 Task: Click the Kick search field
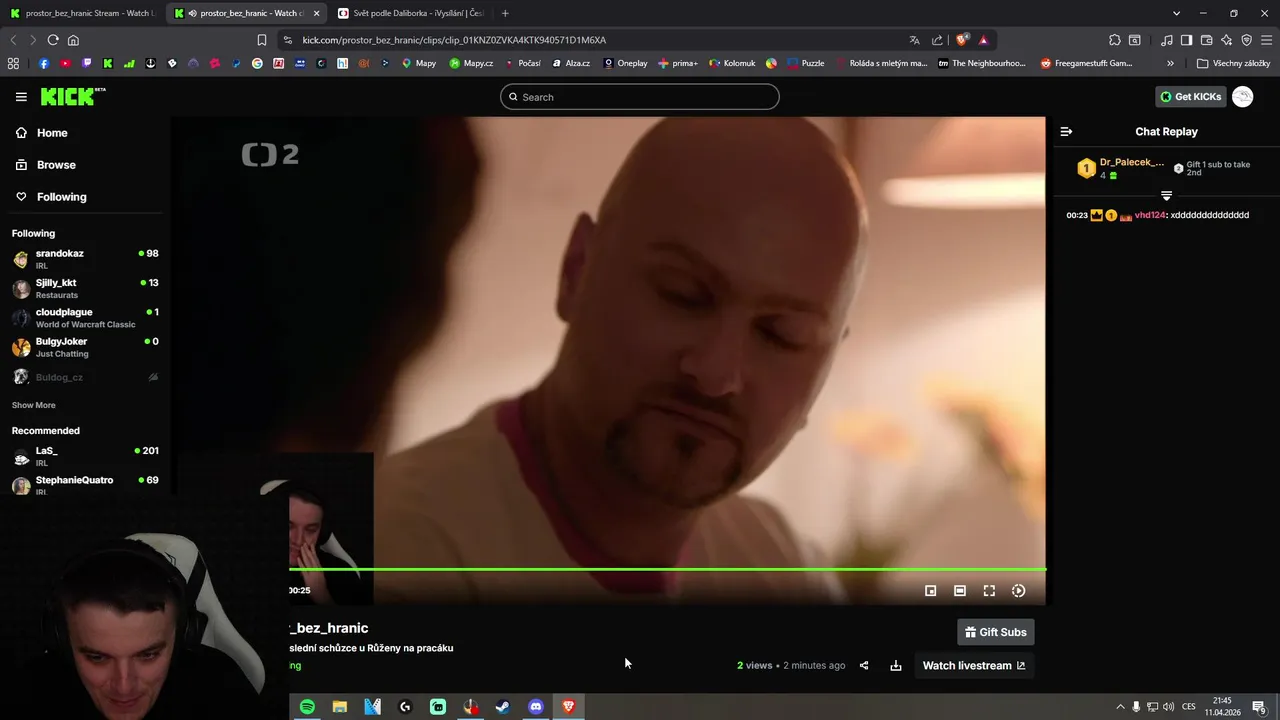point(640,97)
